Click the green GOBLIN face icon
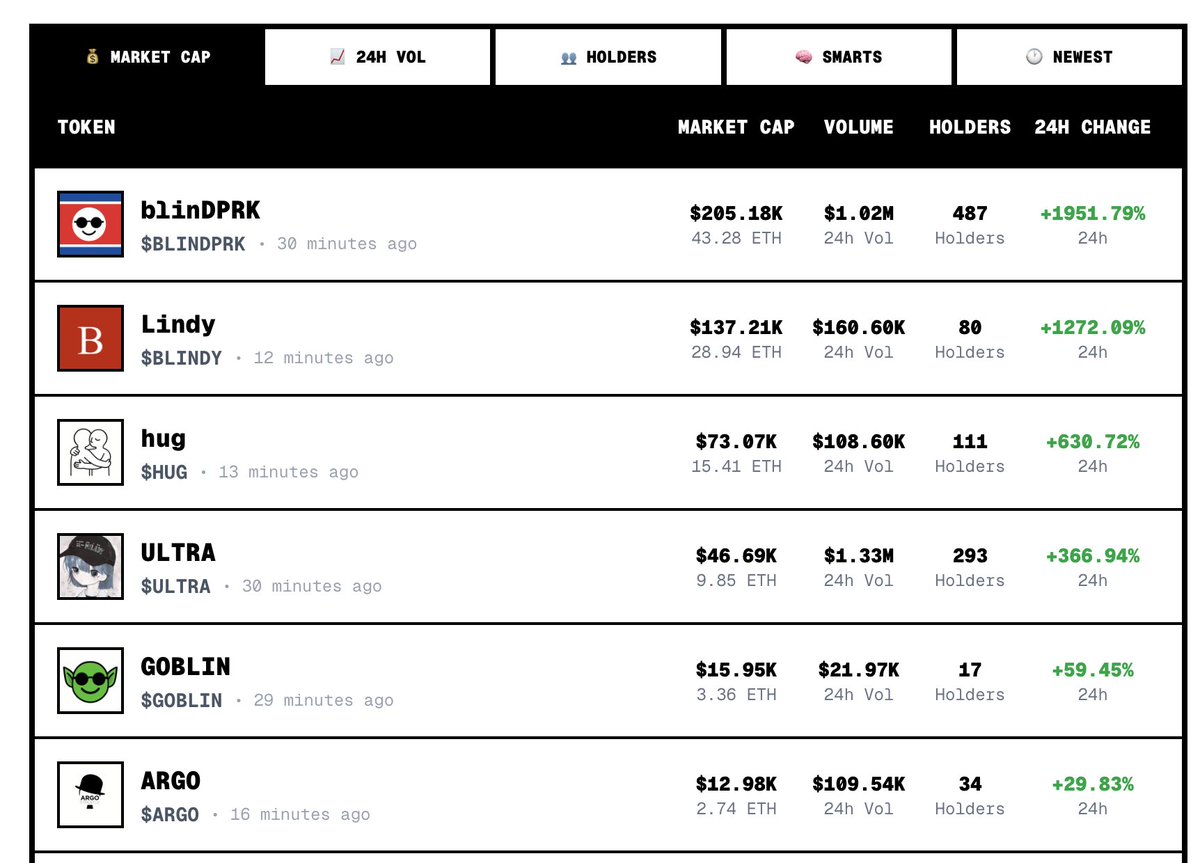 pos(91,680)
